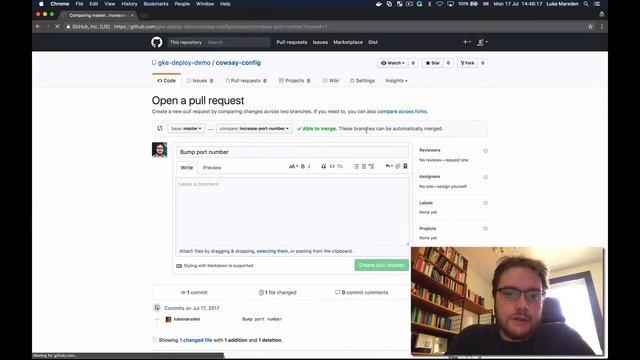The image size is (640, 360).
Task: Open Gist in the header nav
Action: (373, 42)
